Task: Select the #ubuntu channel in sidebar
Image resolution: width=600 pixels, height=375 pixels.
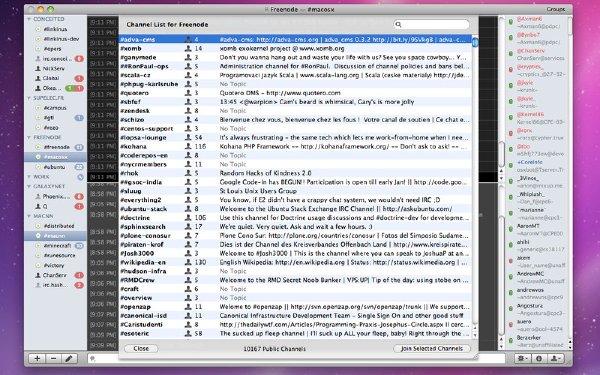Action: point(55,167)
